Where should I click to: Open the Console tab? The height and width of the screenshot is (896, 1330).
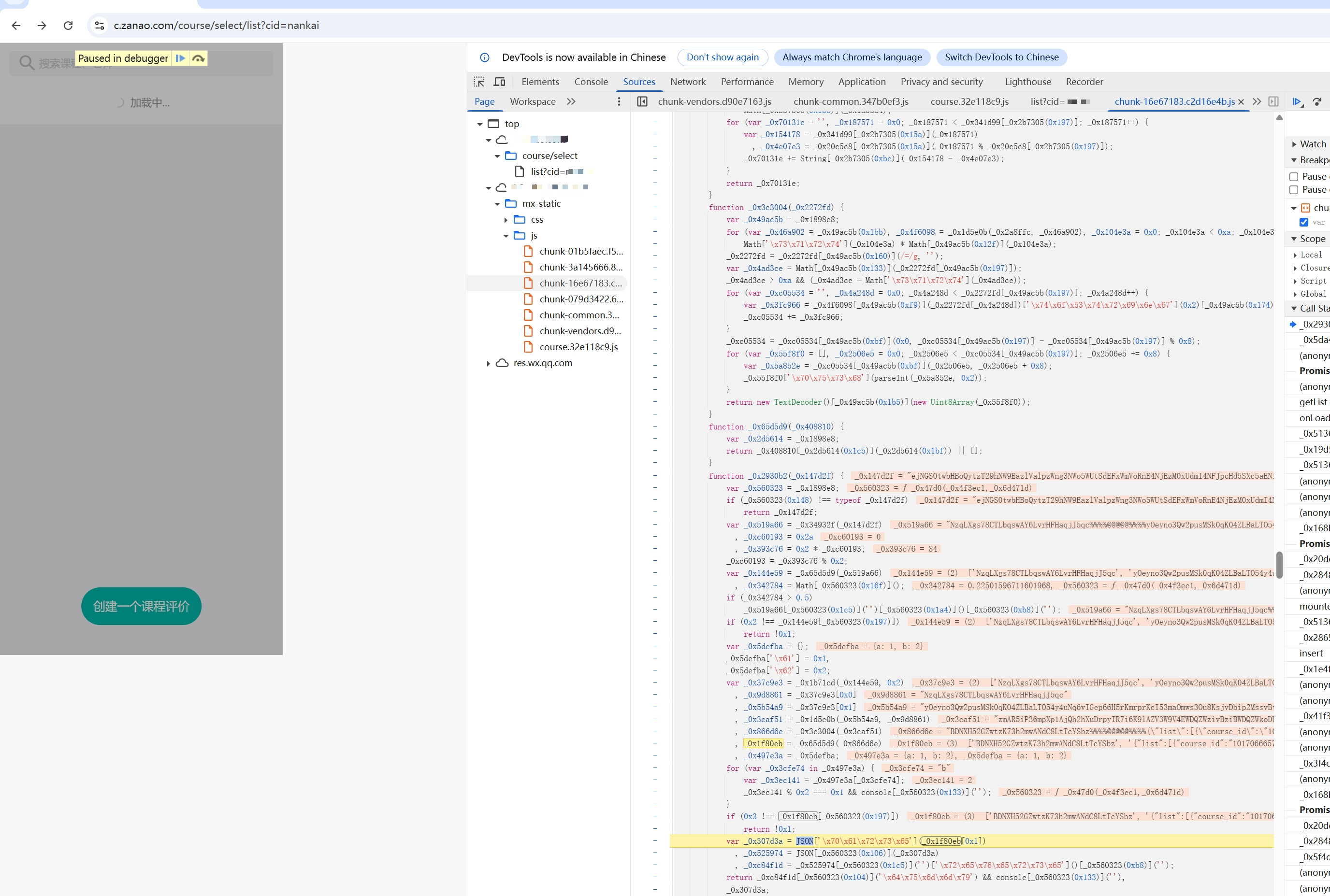pos(591,82)
